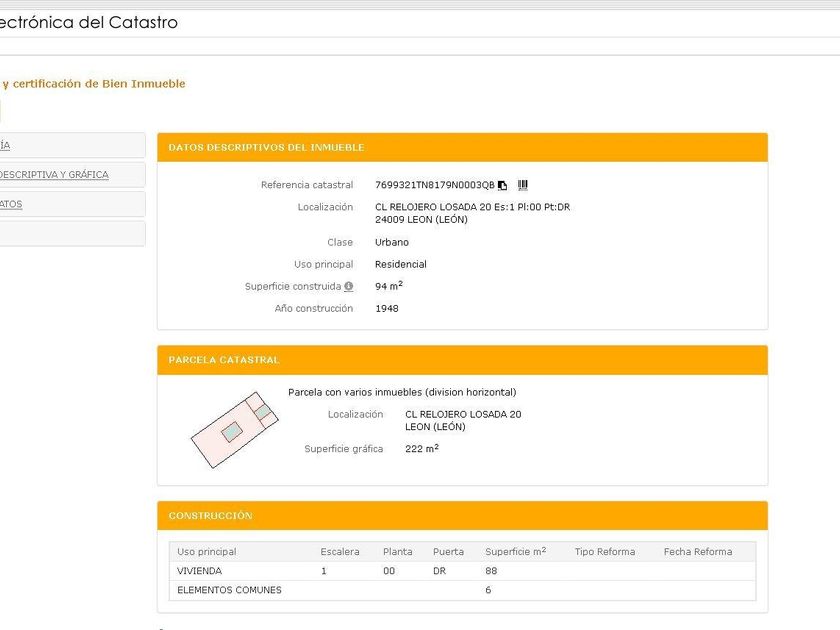Click the Uso principal column header in table

(207, 552)
